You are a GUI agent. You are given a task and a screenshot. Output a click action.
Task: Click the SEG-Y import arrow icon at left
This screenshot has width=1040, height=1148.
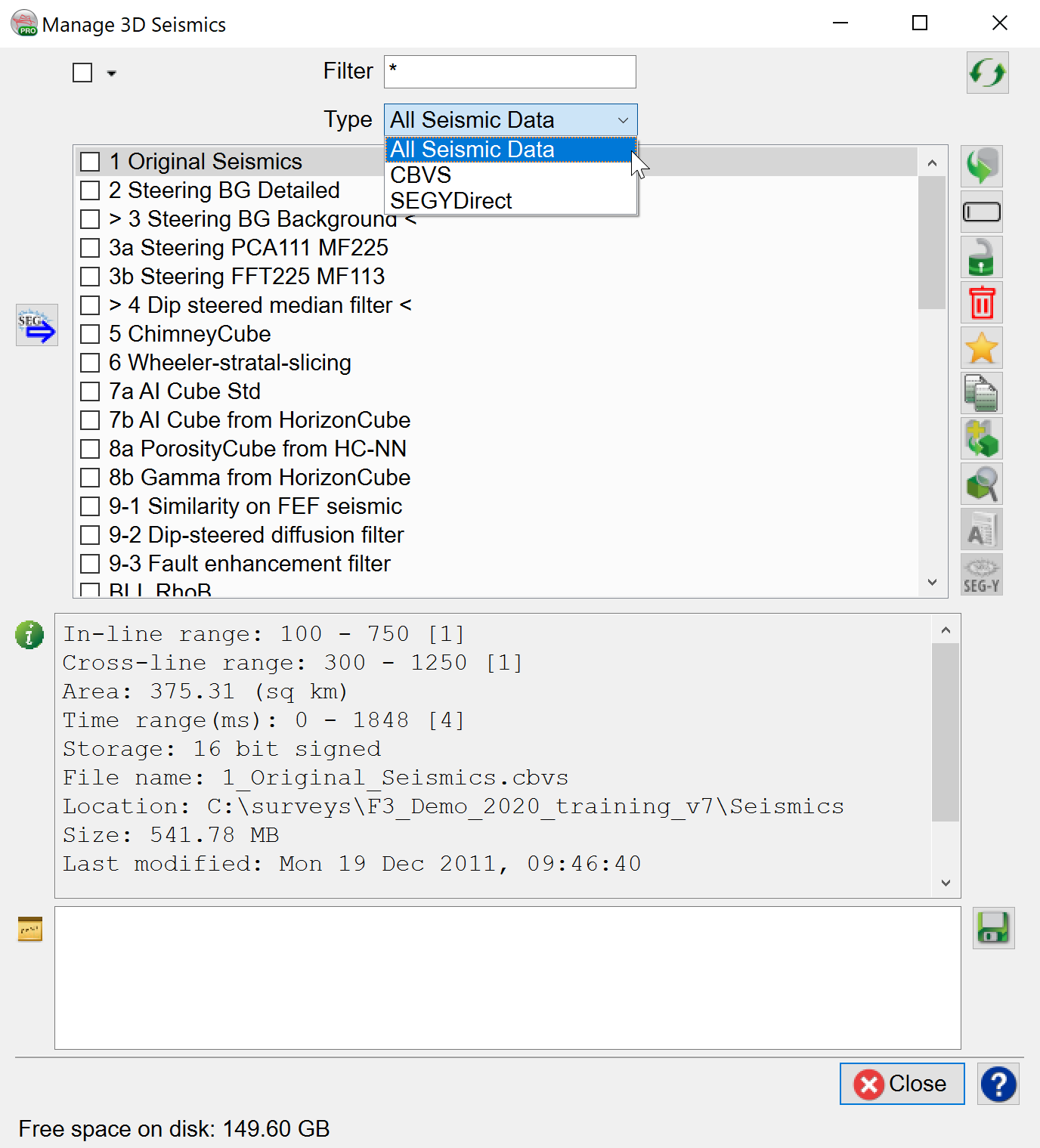click(x=37, y=326)
